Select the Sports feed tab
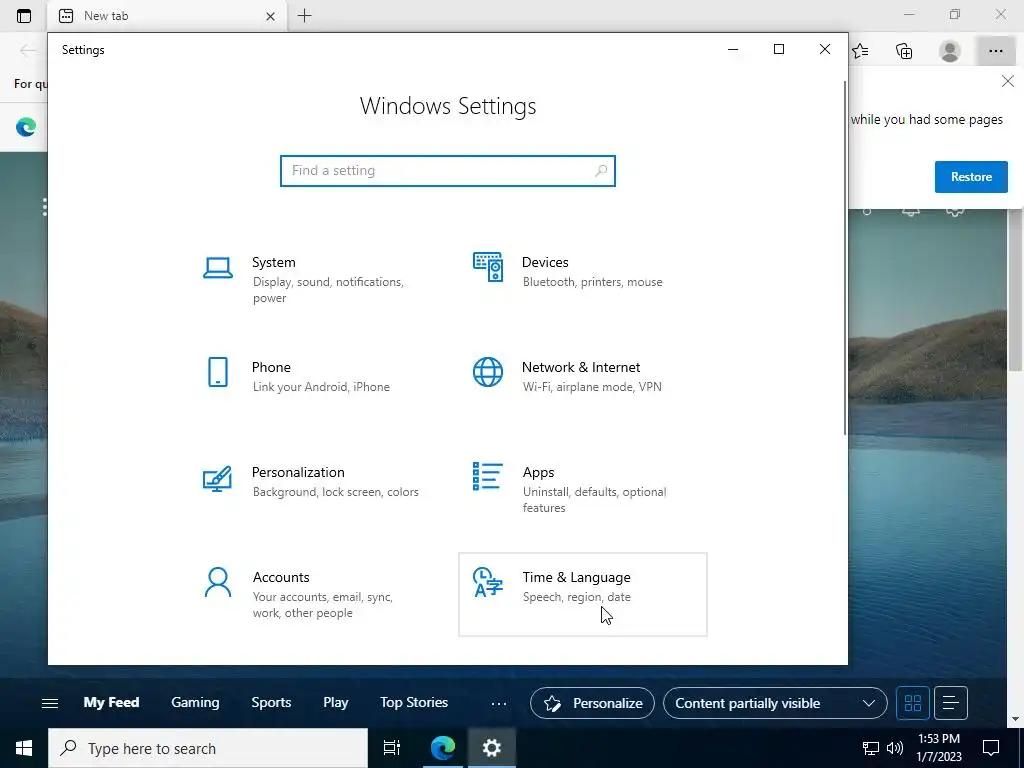 271,703
